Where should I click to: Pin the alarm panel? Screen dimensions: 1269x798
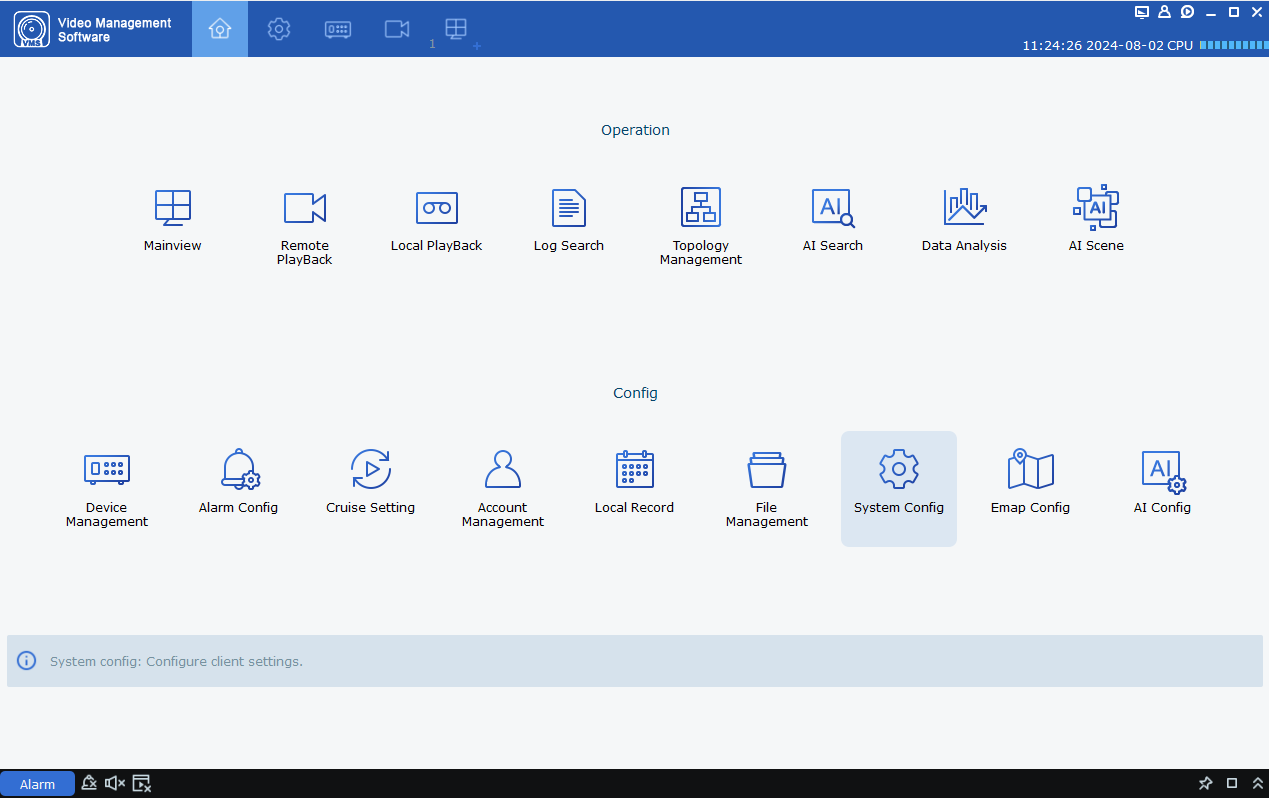click(x=1205, y=783)
